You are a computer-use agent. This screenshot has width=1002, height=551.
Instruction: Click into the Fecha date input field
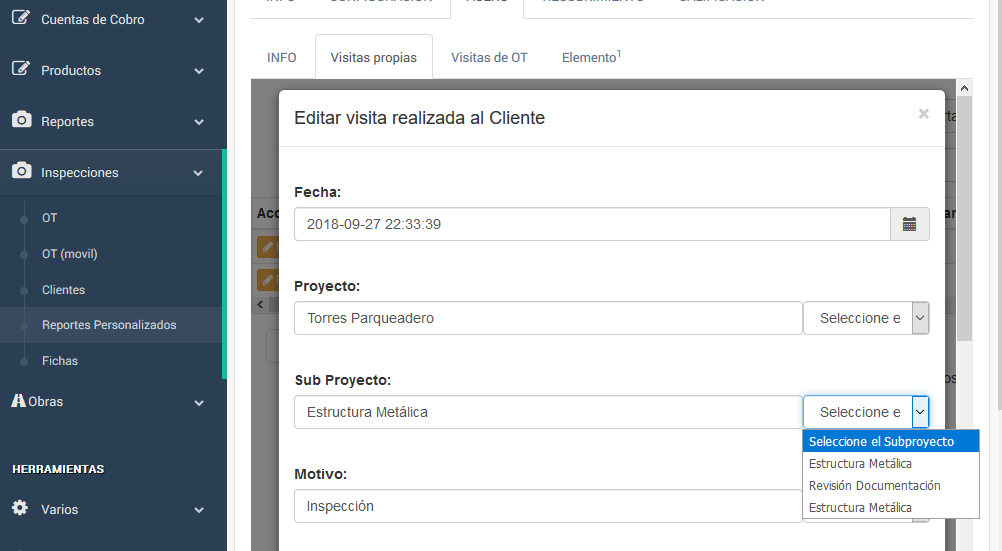591,224
